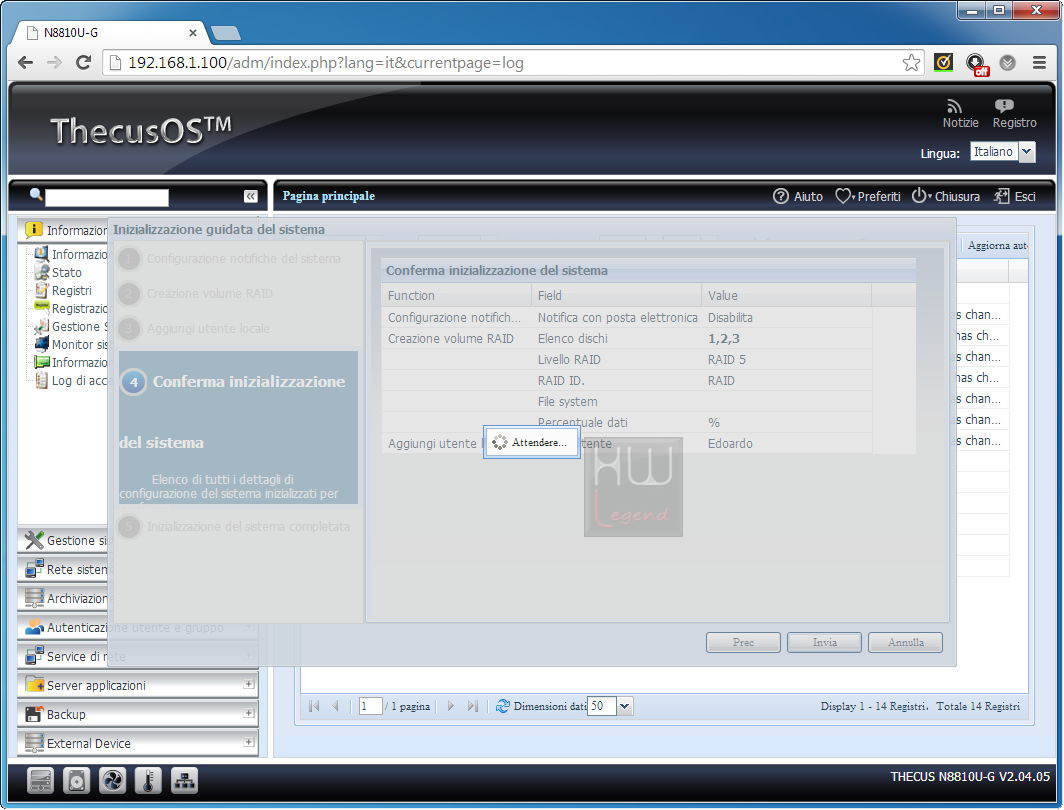Click the Norton checkmark extension icon
Viewport: 1064px width, 810px height.
pyautogui.click(x=943, y=62)
